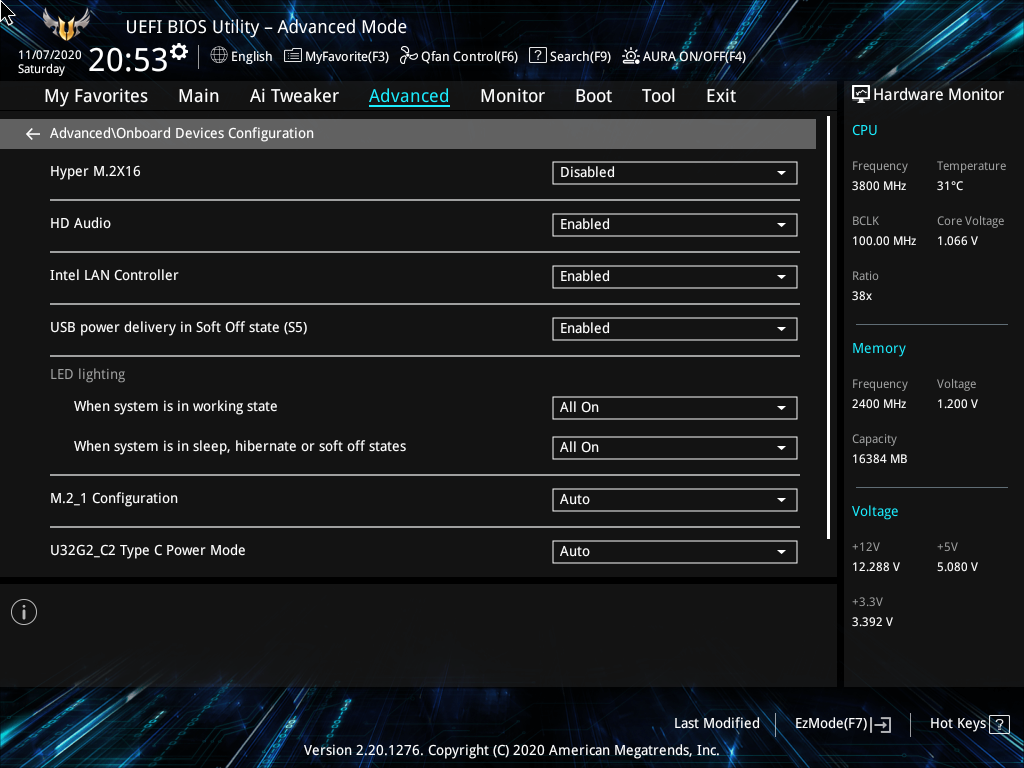1024x768 pixels.
Task: Click CPU frequency value 3800 MHz
Action: tap(879, 186)
